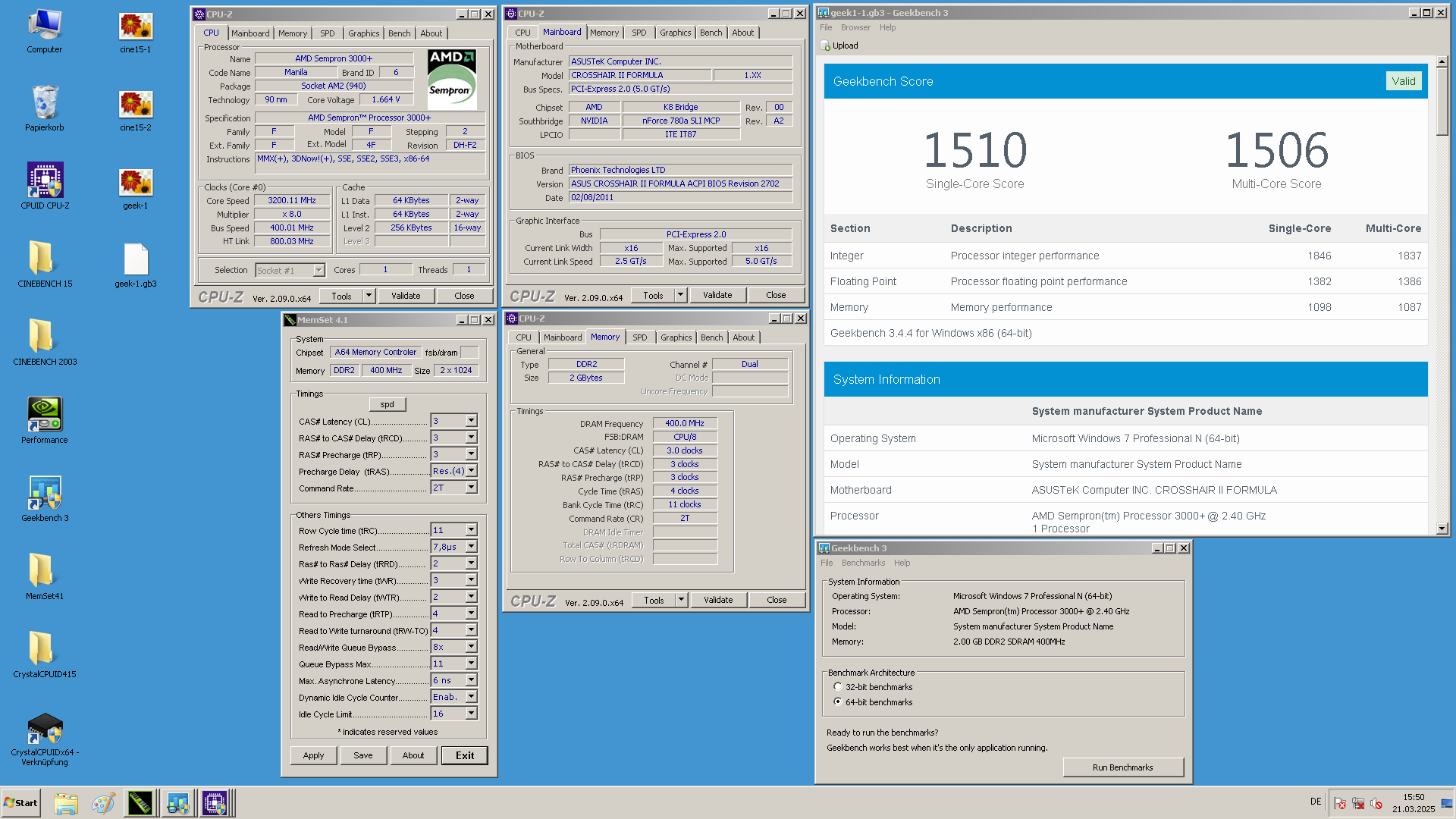Switch to MemSet taskbar icon

coord(140,803)
